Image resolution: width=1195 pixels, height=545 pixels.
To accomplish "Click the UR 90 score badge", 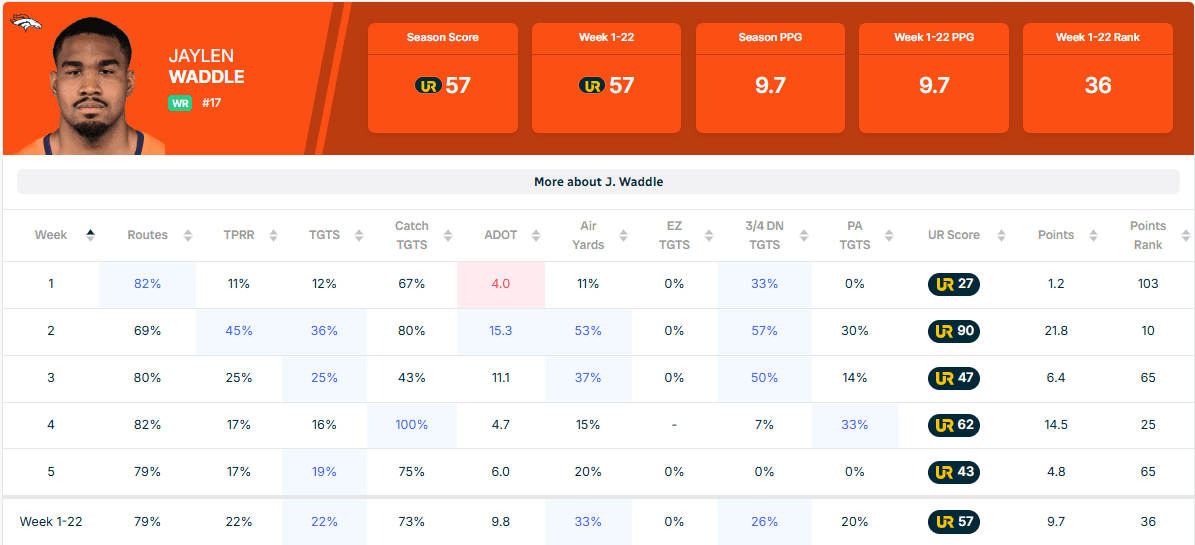I will 953,331.
